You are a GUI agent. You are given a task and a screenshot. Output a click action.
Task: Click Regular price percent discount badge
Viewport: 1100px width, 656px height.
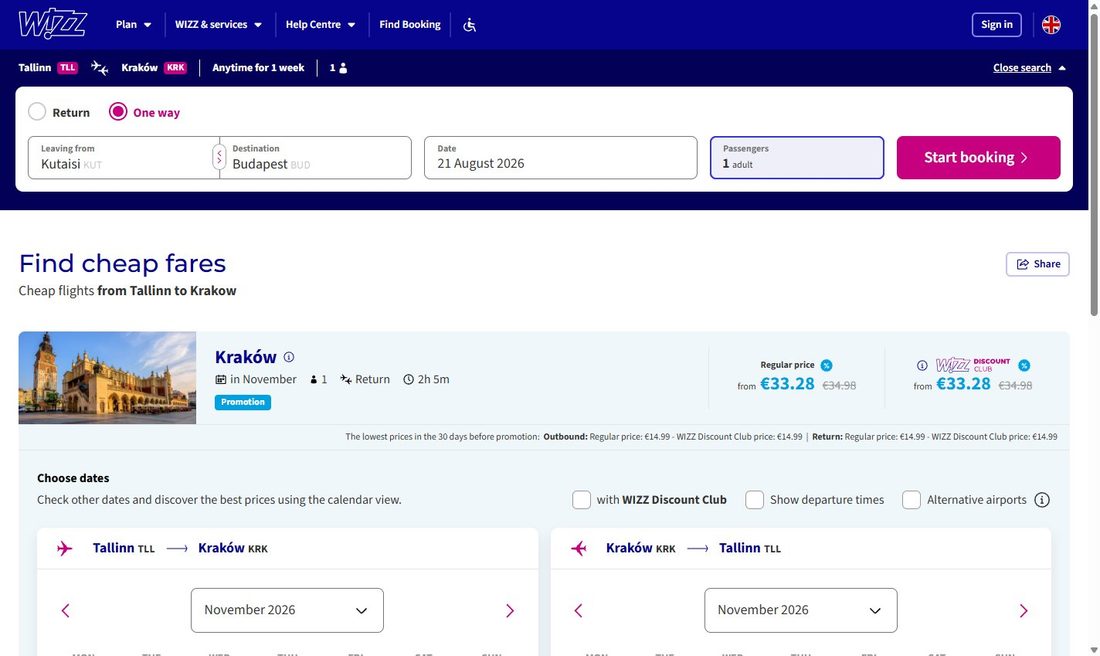coord(826,366)
